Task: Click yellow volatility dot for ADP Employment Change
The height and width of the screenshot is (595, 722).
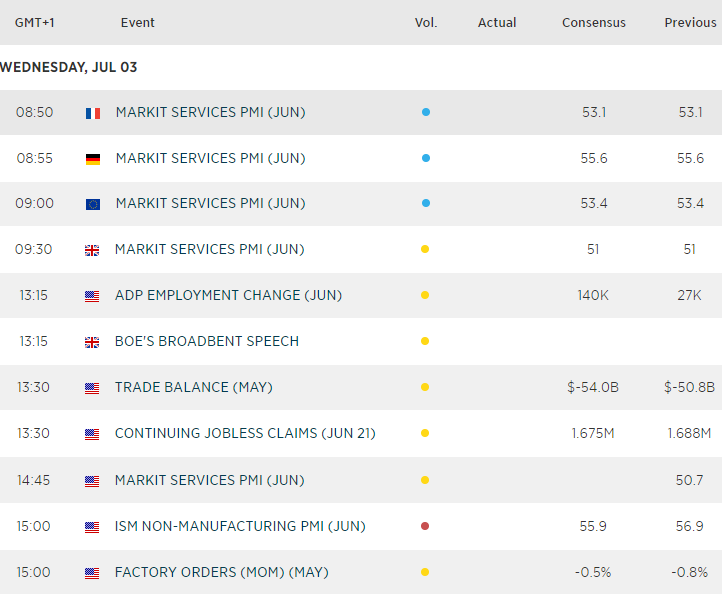Action: point(425,296)
